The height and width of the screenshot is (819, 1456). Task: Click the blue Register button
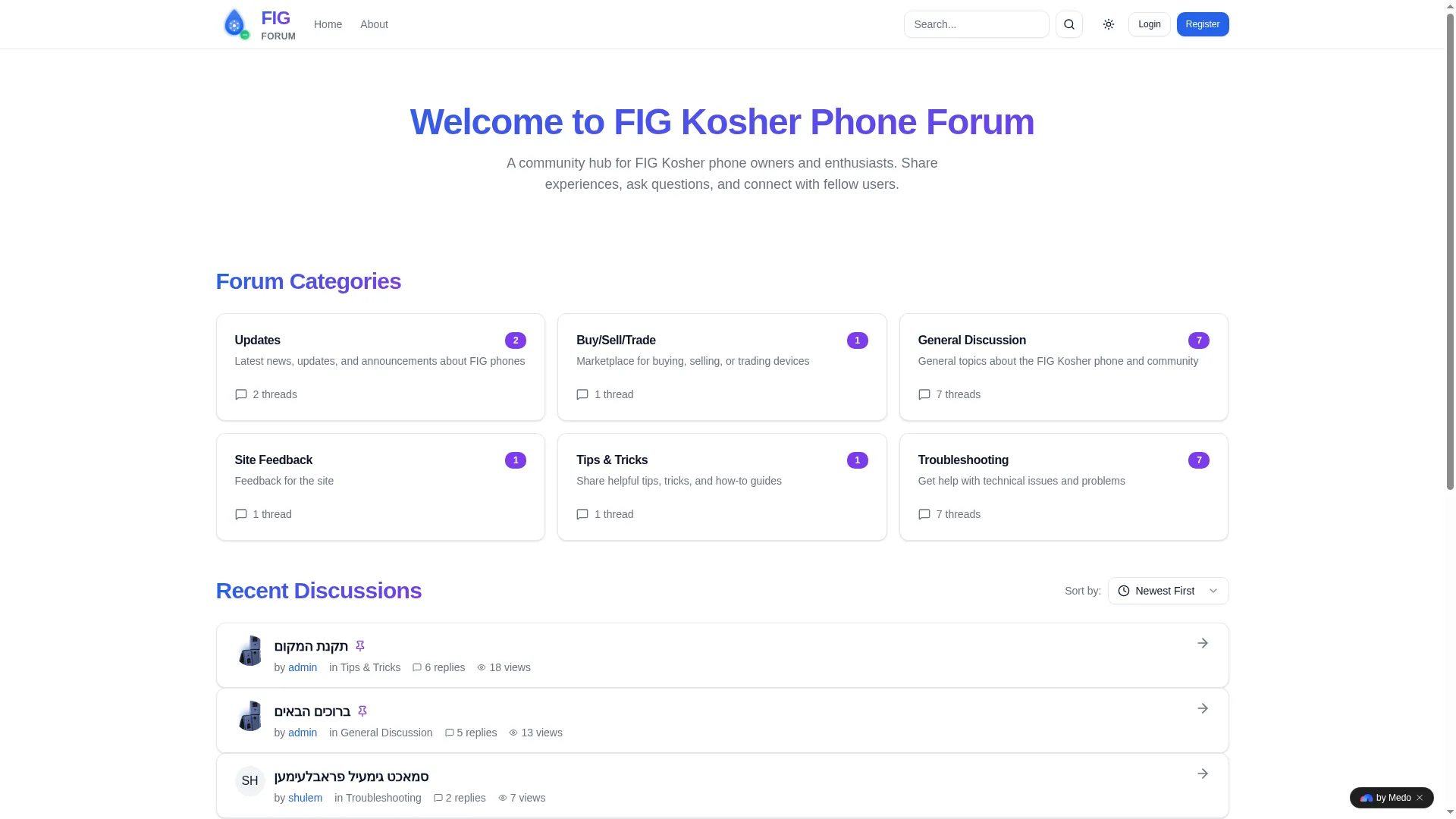[x=1203, y=24]
